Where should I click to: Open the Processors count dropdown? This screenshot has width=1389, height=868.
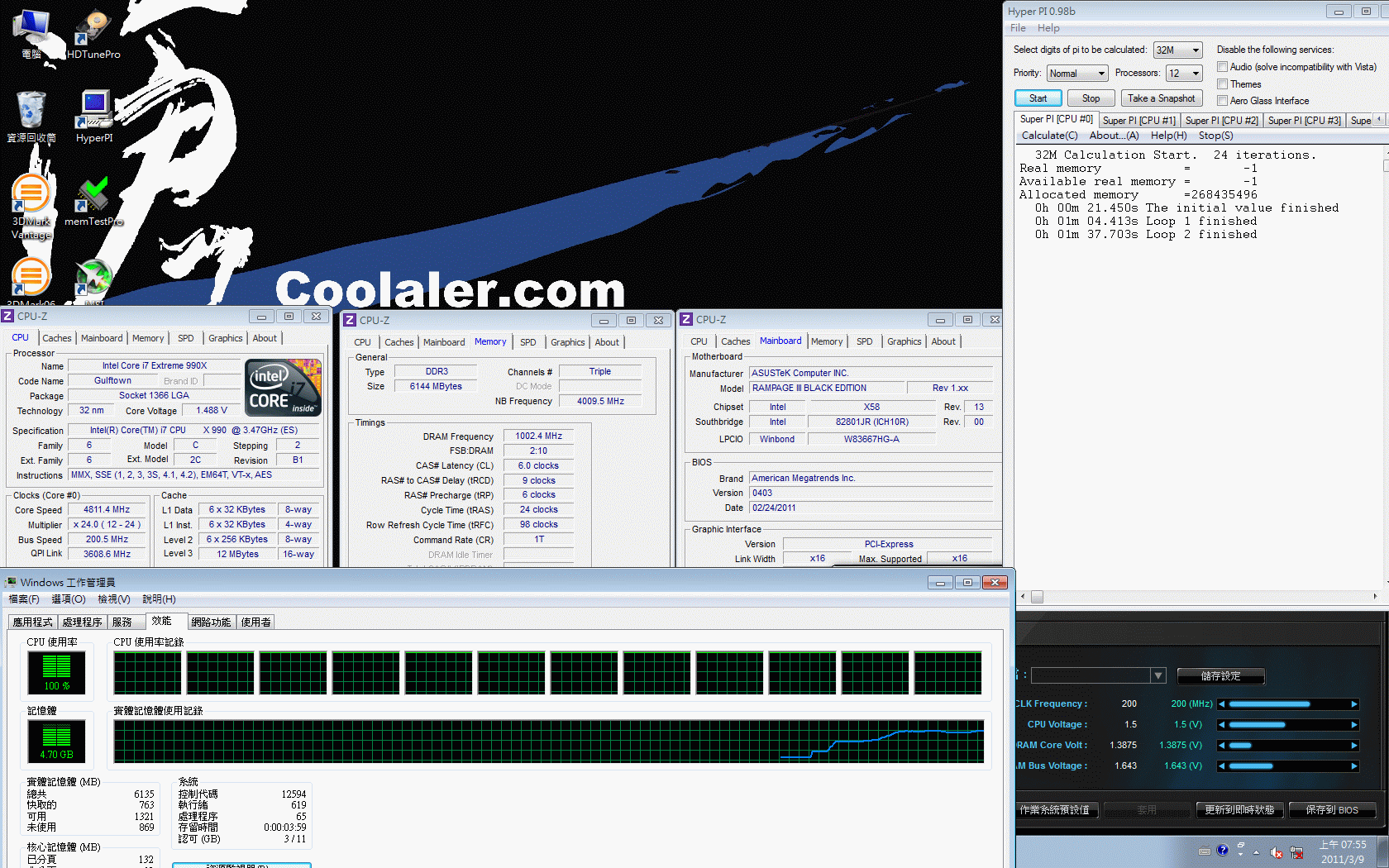[1183, 74]
